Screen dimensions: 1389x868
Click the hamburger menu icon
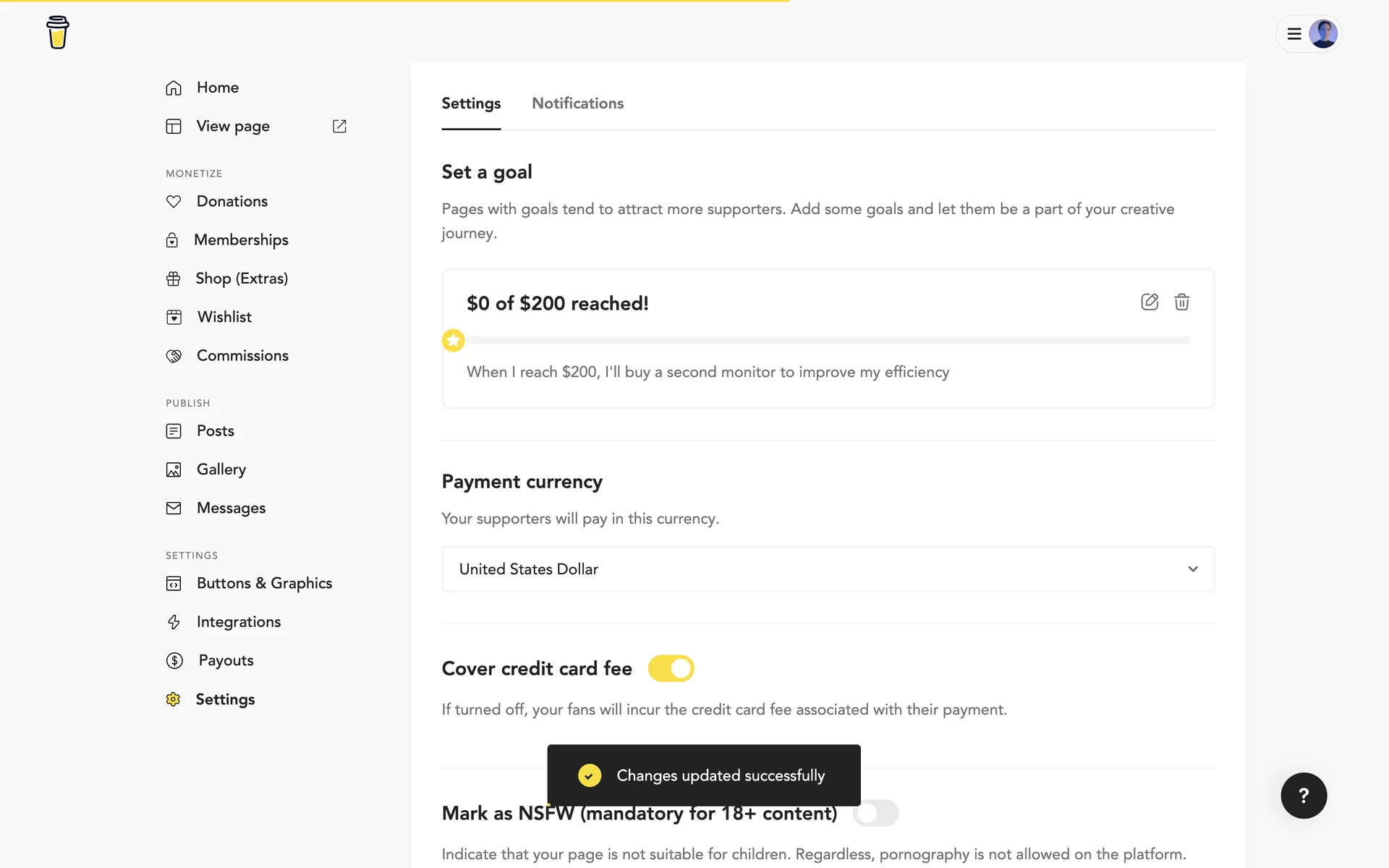point(1294,33)
